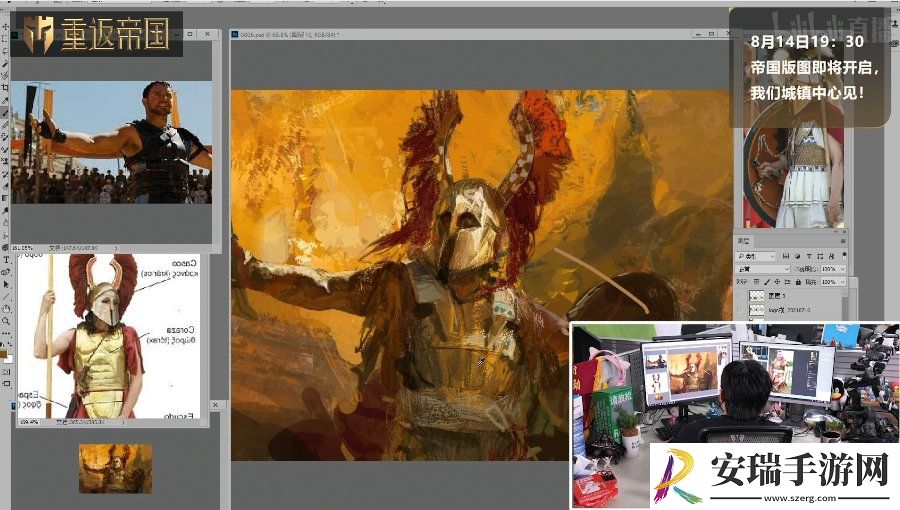The image size is (900, 510).
Task: Lock all padlock icon
Action: click(798, 282)
